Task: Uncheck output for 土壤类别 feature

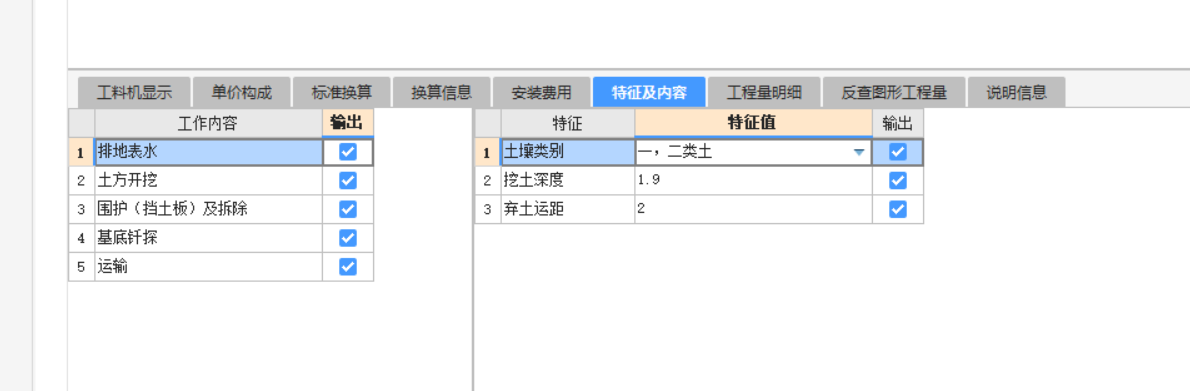Action: [x=898, y=152]
